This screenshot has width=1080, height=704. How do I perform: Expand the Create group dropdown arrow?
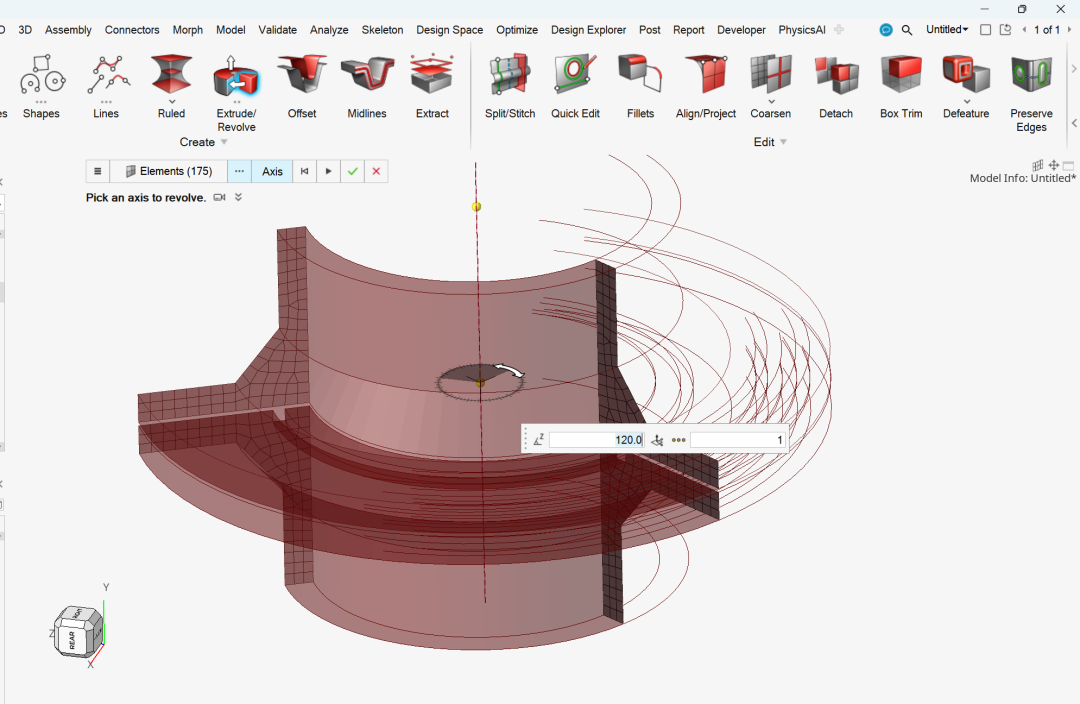pos(224,142)
